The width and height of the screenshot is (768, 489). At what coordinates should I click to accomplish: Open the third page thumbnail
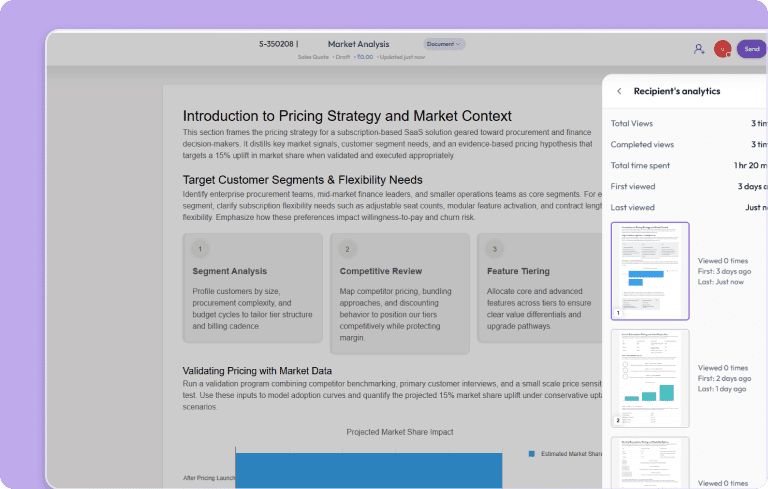click(650, 462)
